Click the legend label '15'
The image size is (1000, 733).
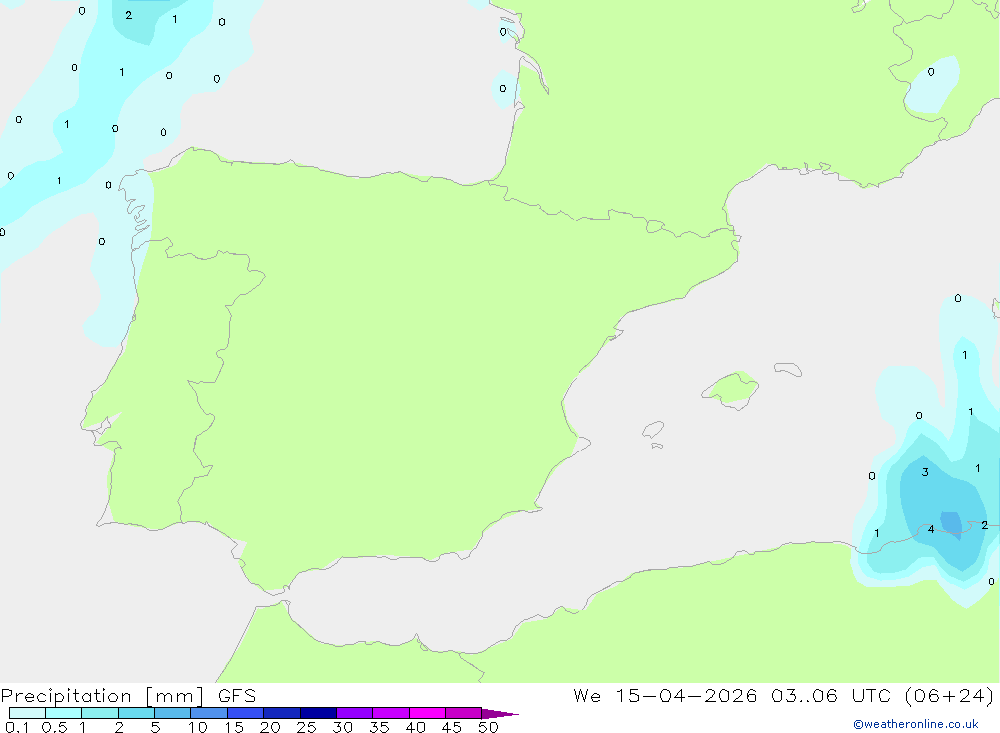point(234,727)
